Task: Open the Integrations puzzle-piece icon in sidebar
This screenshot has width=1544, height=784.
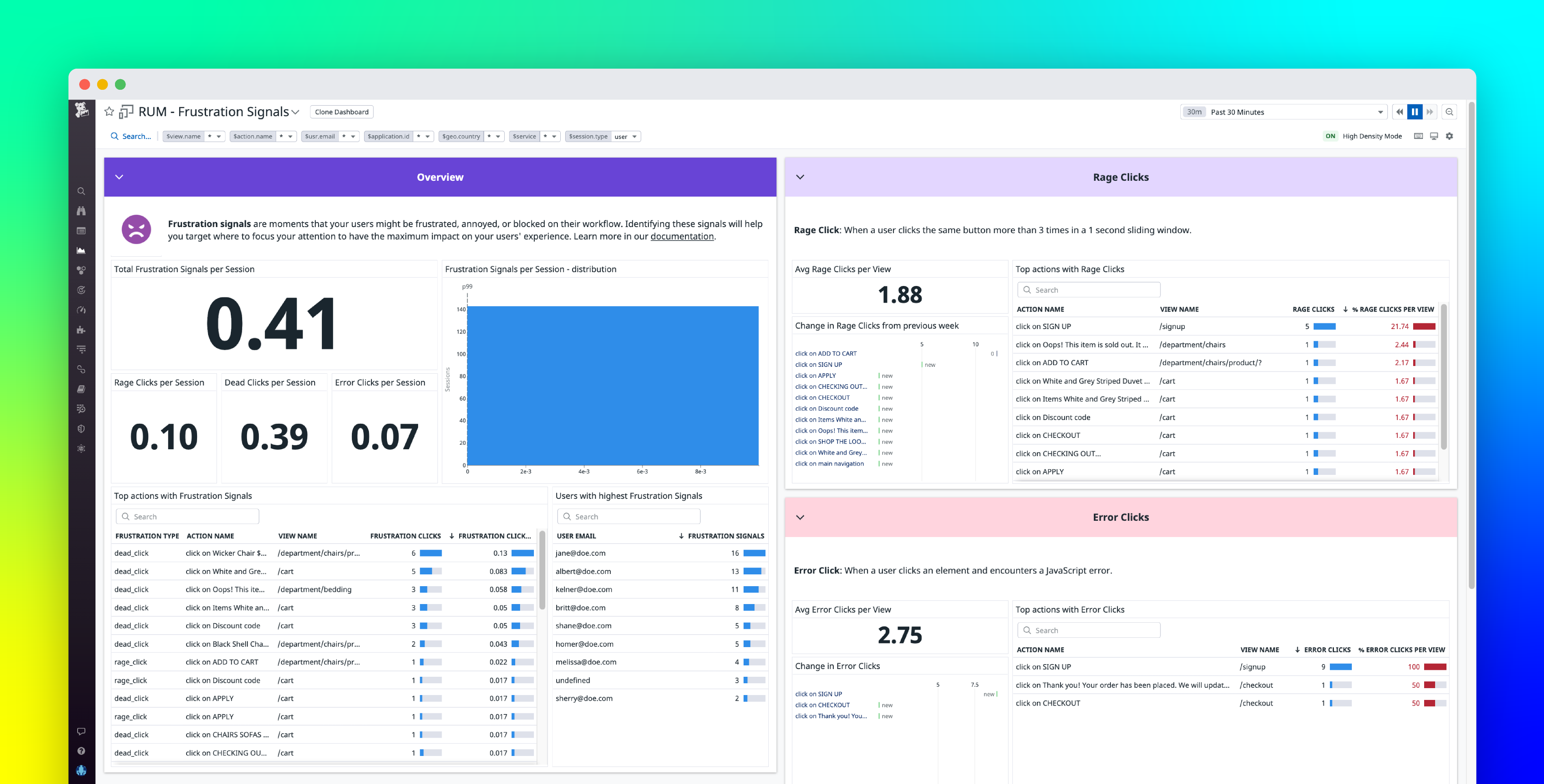Action: click(x=82, y=330)
